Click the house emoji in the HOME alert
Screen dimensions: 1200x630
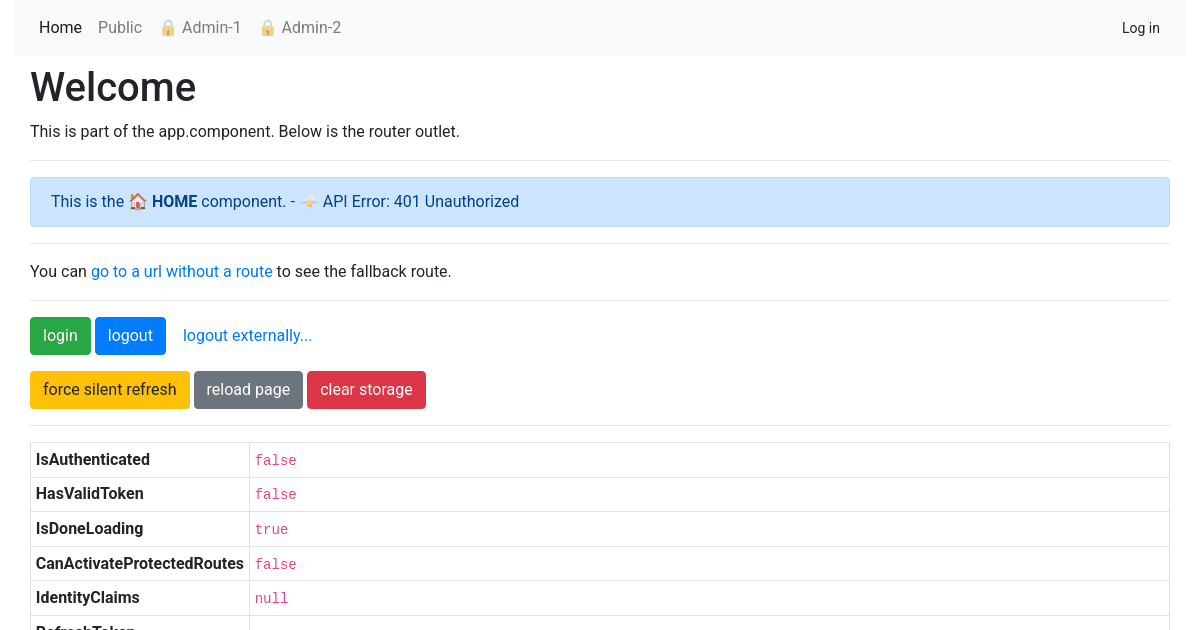137,201
